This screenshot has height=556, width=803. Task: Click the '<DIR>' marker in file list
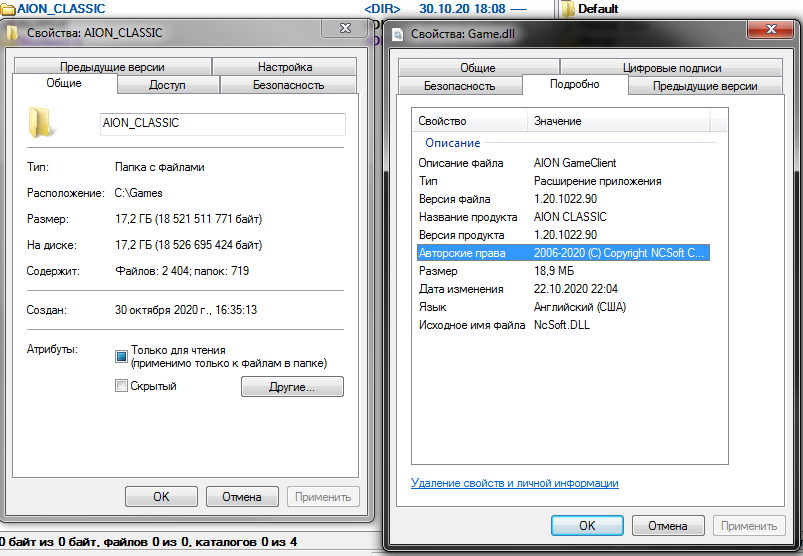pos(382,9)
